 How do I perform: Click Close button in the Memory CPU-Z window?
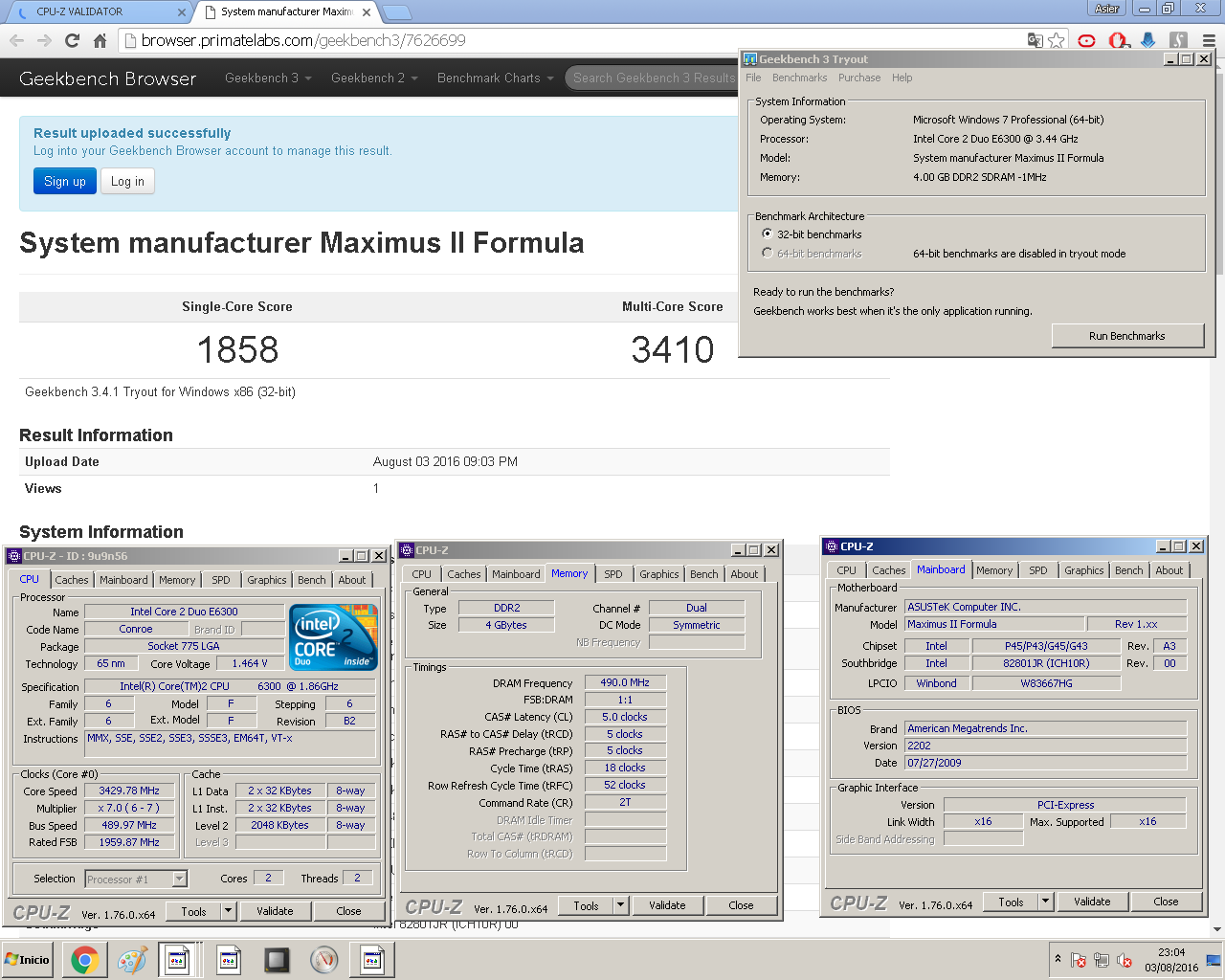[741, 905]
